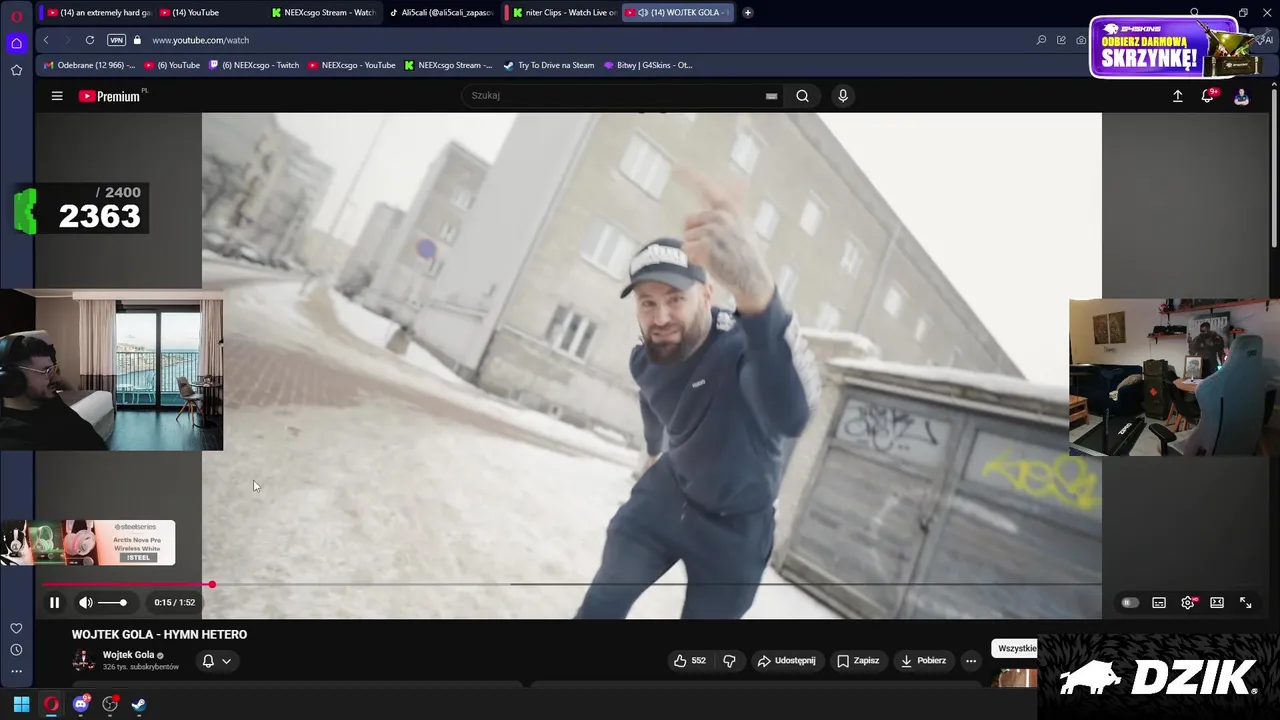Open the NEEXcsgo - Twitch bookmark

pyautogui.click(x=254, y=65)
